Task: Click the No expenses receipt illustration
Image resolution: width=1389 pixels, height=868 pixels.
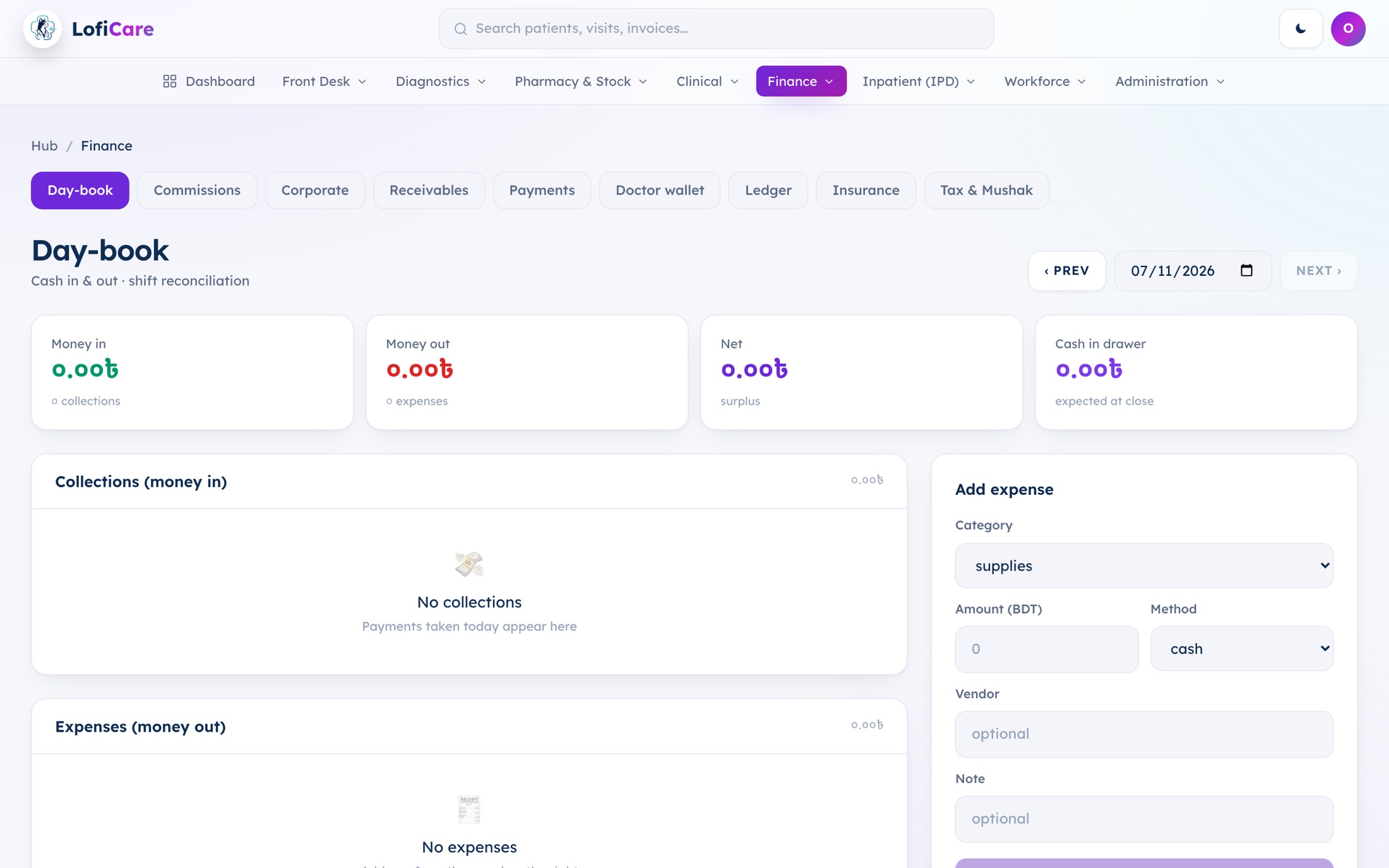Action: pyautogui.click(x=469, y=809)
